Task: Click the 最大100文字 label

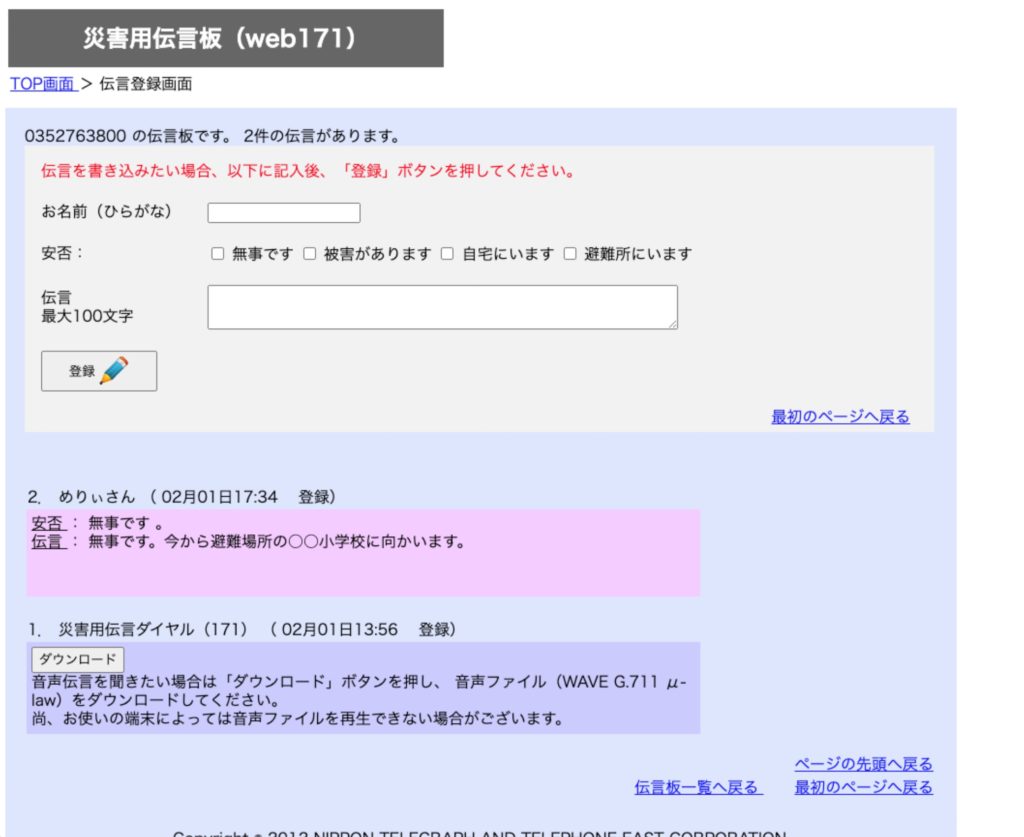Action: coord(87,316)
